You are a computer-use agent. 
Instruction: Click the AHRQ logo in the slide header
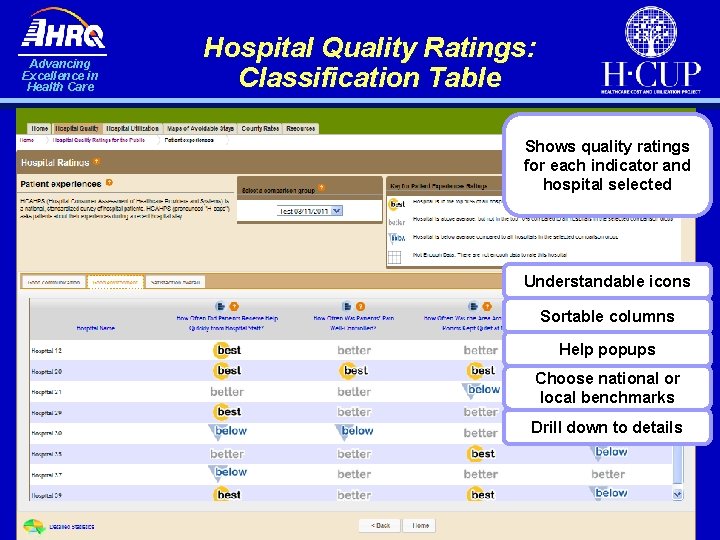62,50
